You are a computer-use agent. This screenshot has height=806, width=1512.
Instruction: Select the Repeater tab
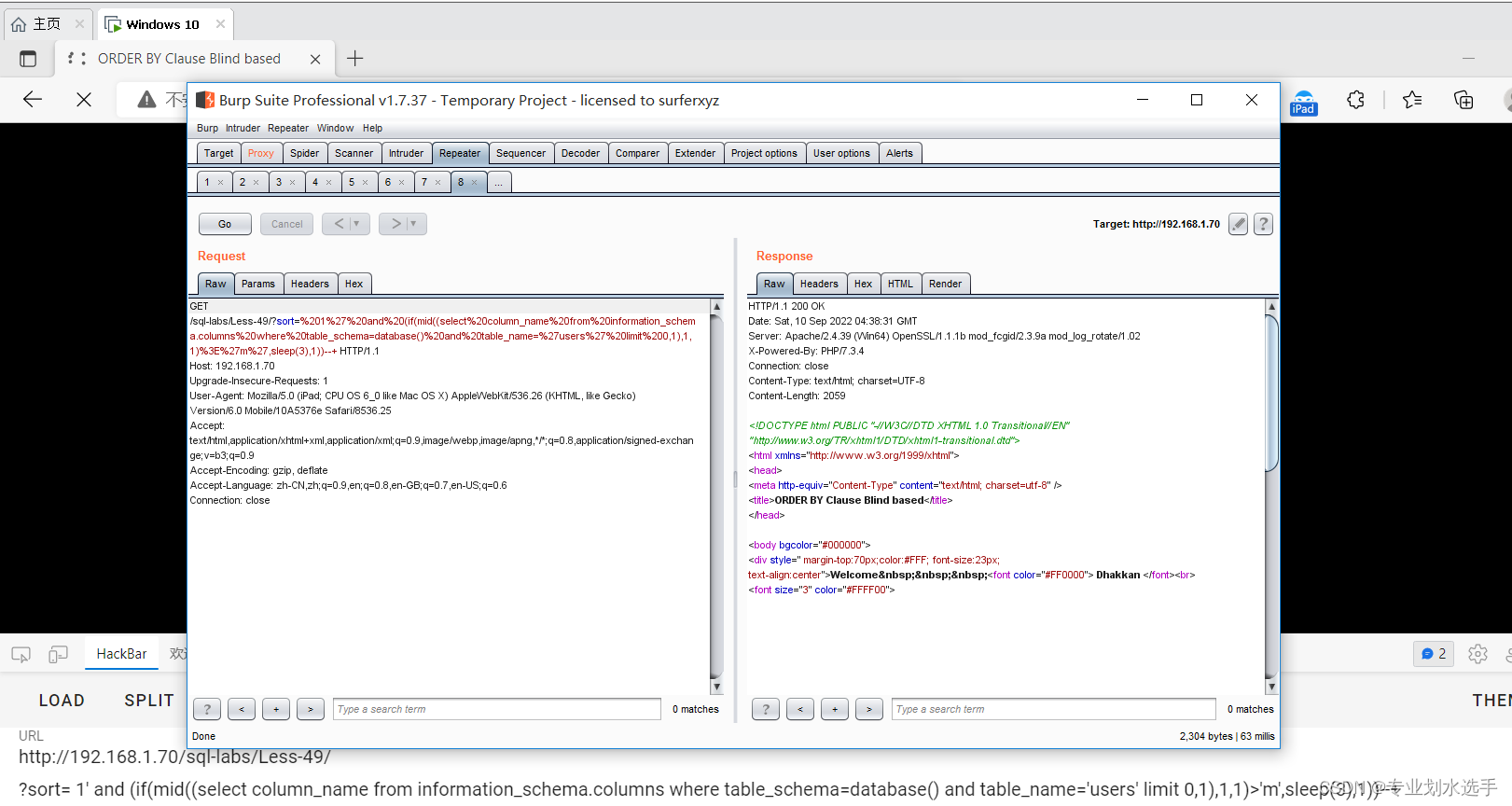(460, 153)
